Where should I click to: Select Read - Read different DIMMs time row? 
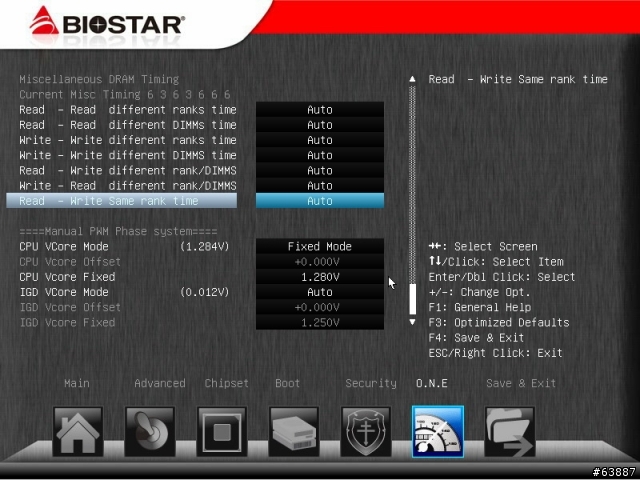(128, 125)
